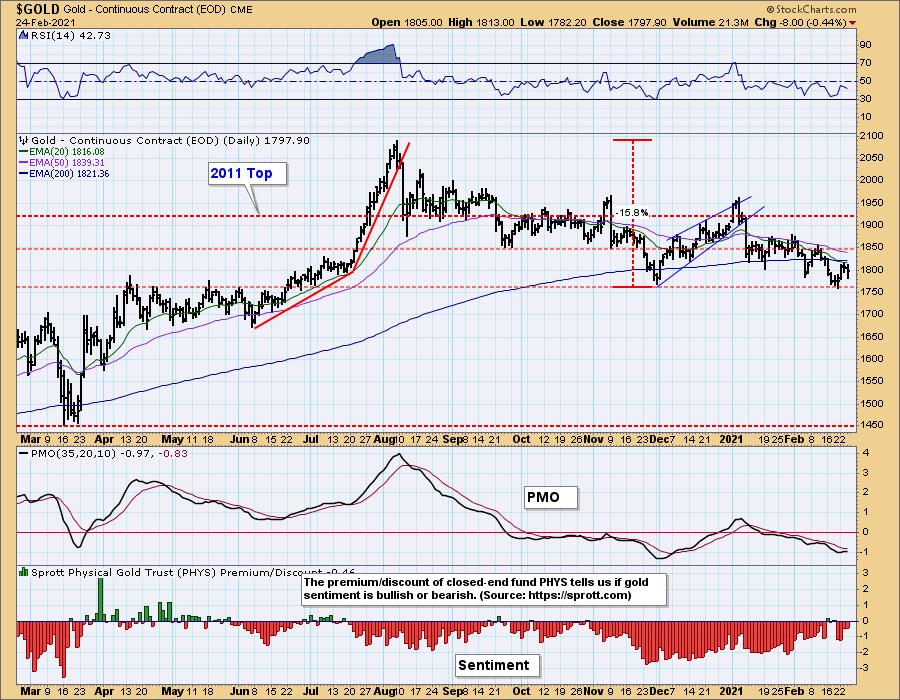The image size is (900, 700).
Task: Select the blue EMA(200) legend line swatch
Action: click(24, 174)
